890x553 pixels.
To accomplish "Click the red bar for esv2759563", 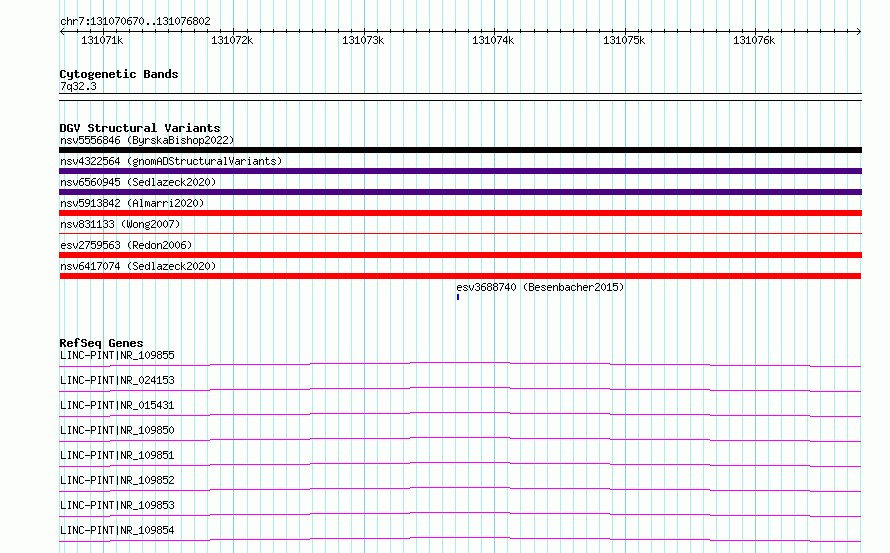I will click(460, 255).
